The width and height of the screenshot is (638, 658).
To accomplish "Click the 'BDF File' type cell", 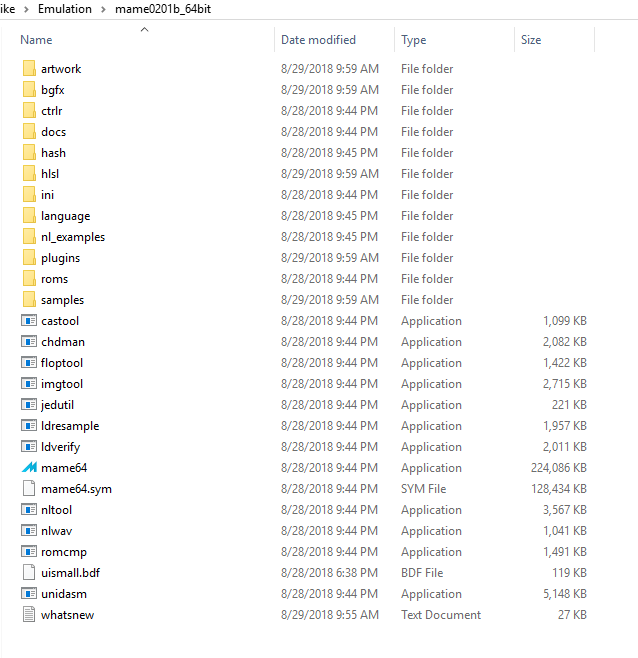I will 422,572.
